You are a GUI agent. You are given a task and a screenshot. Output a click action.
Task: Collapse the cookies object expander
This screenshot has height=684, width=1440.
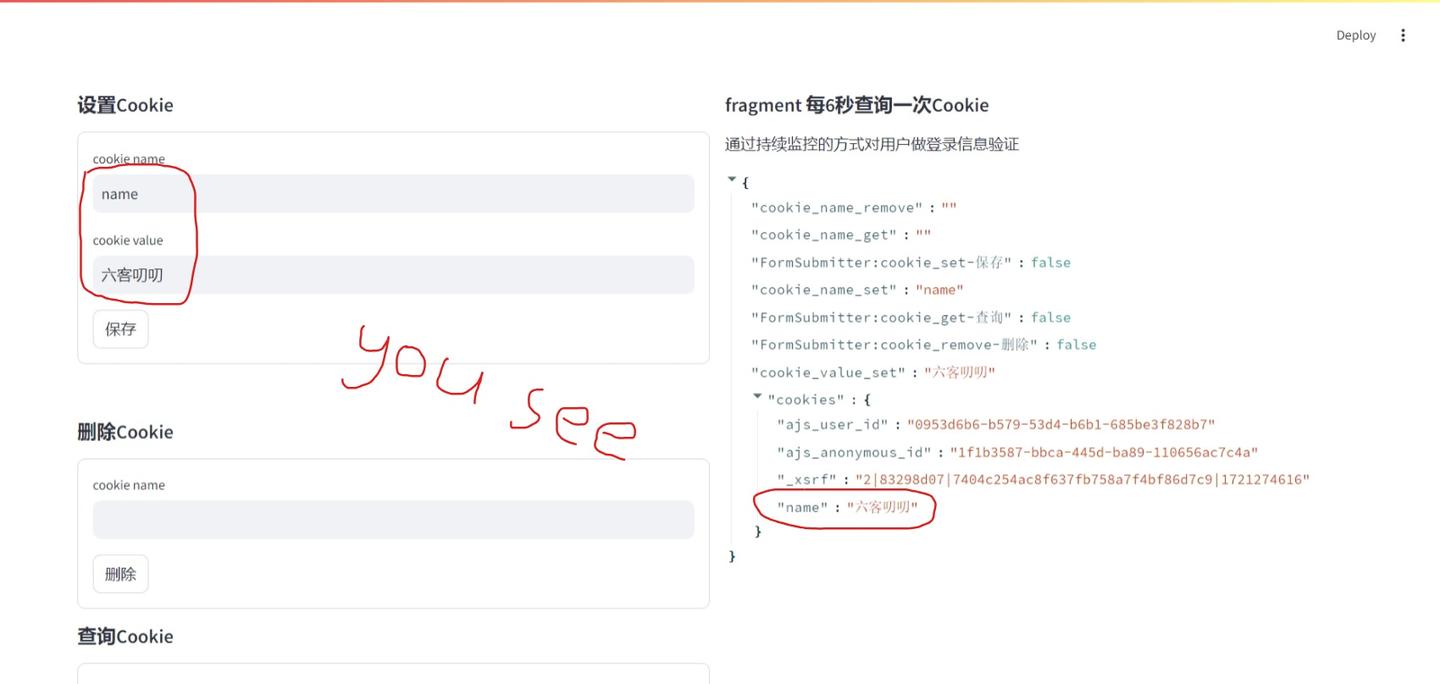pos(758,396)
